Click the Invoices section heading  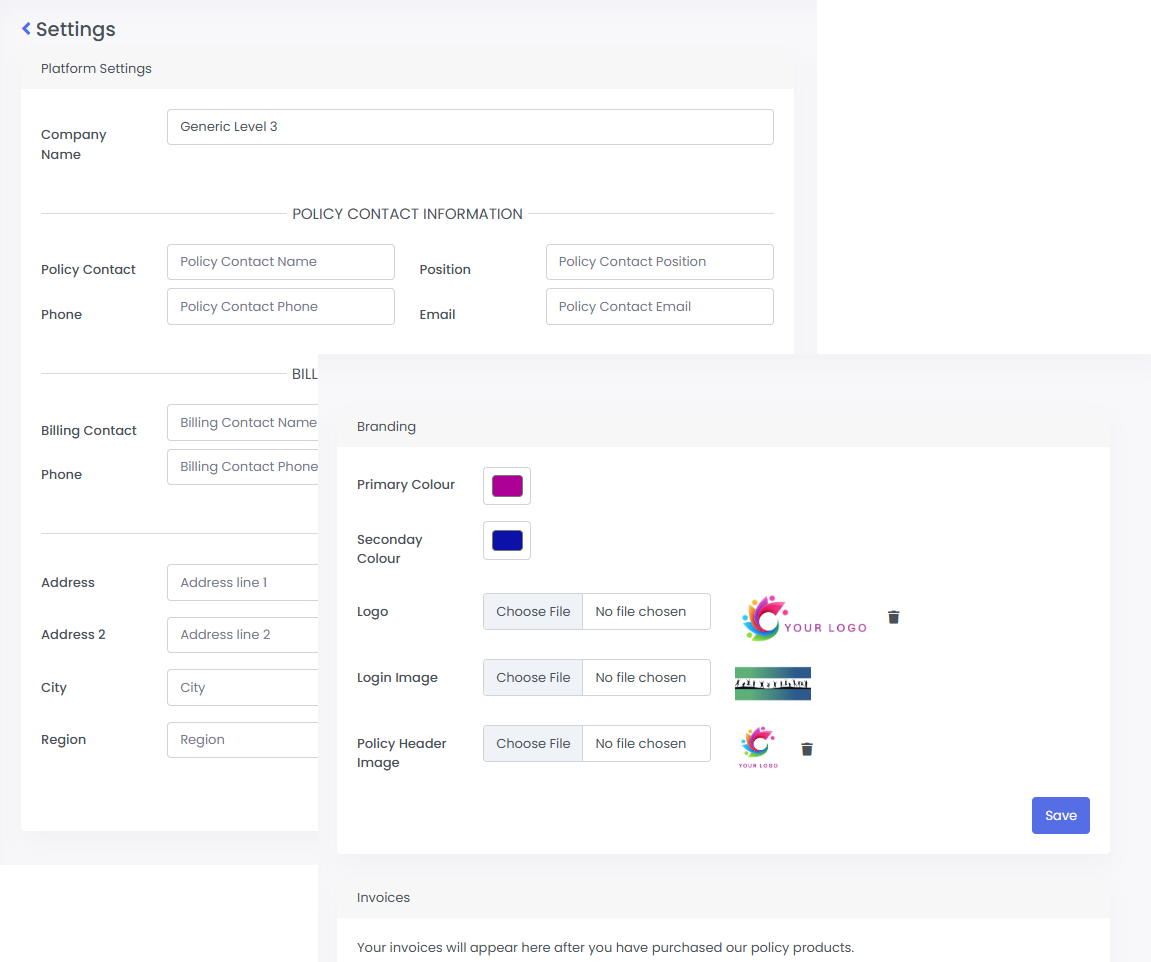coord(383,897)
